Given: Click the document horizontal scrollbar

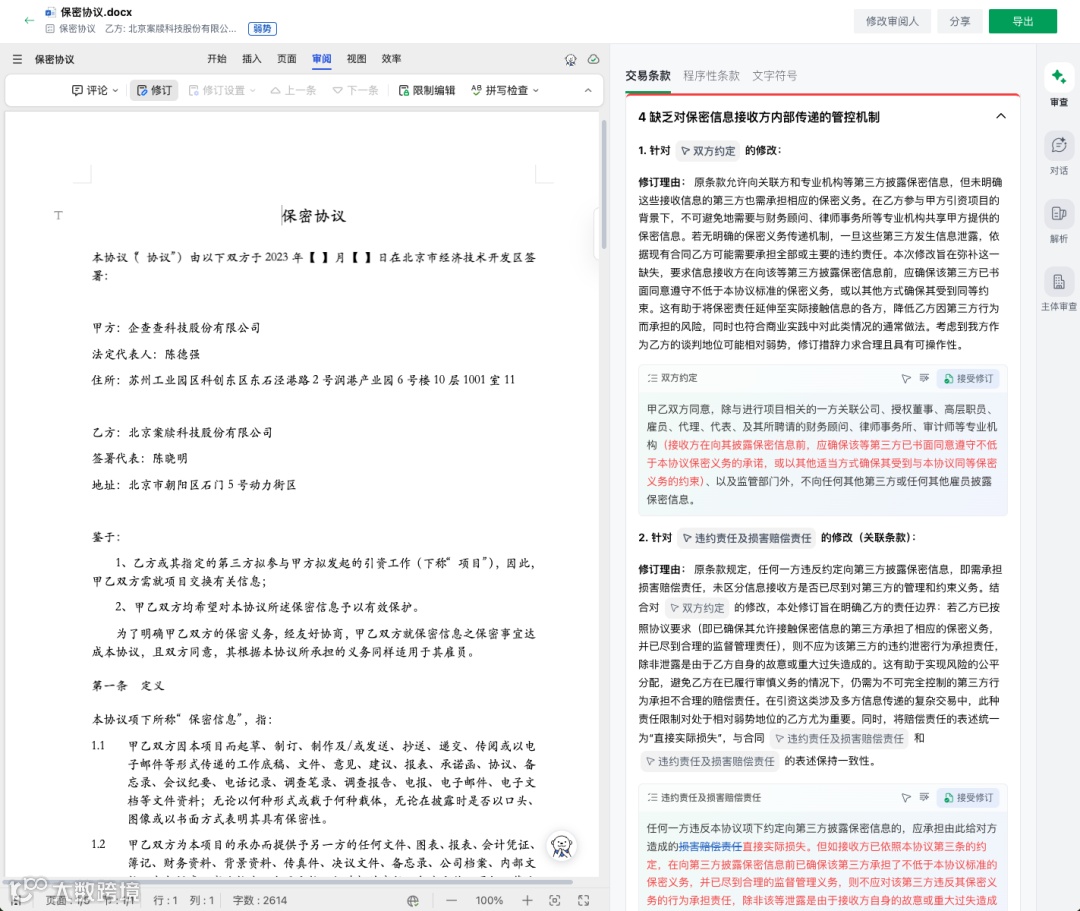Looking at the screenshot, I should tap(289, 881).
